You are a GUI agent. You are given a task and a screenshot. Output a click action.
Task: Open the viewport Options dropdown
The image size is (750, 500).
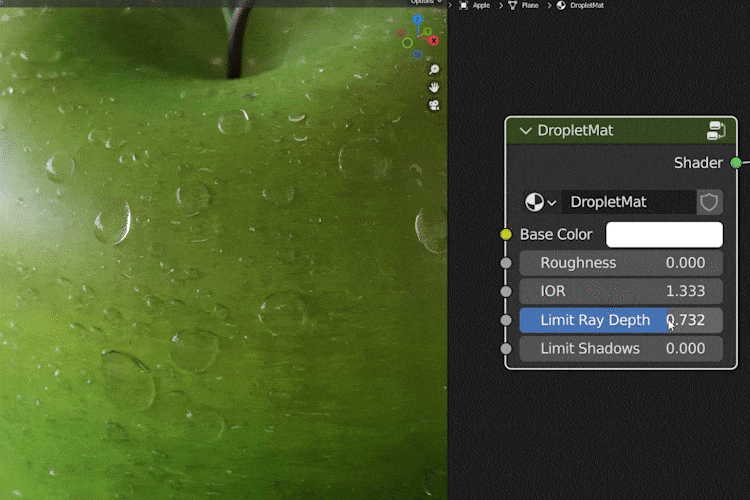pyautogui.click(x=424, y=2)
